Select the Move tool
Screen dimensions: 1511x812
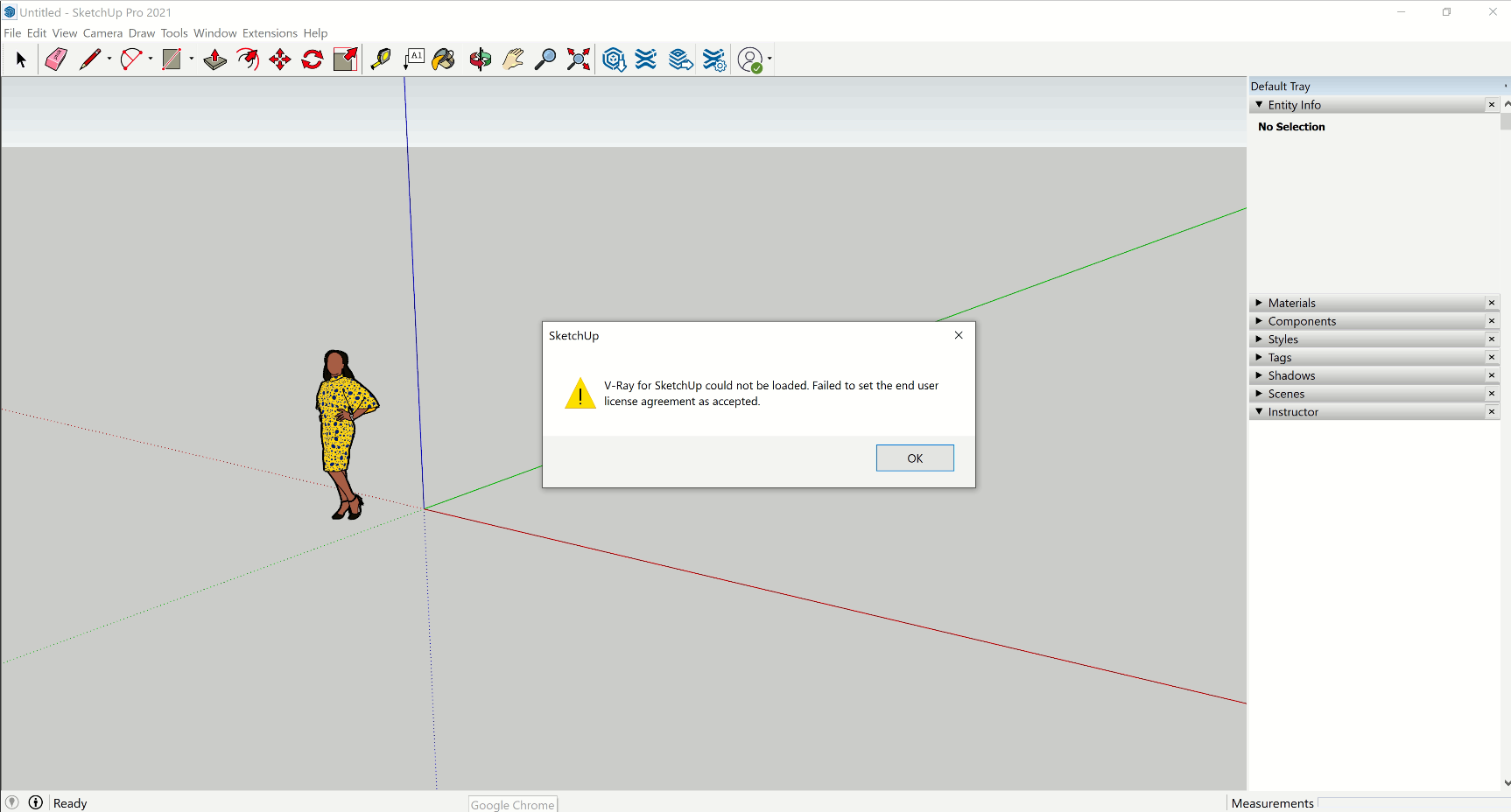[x=280, y=59]
